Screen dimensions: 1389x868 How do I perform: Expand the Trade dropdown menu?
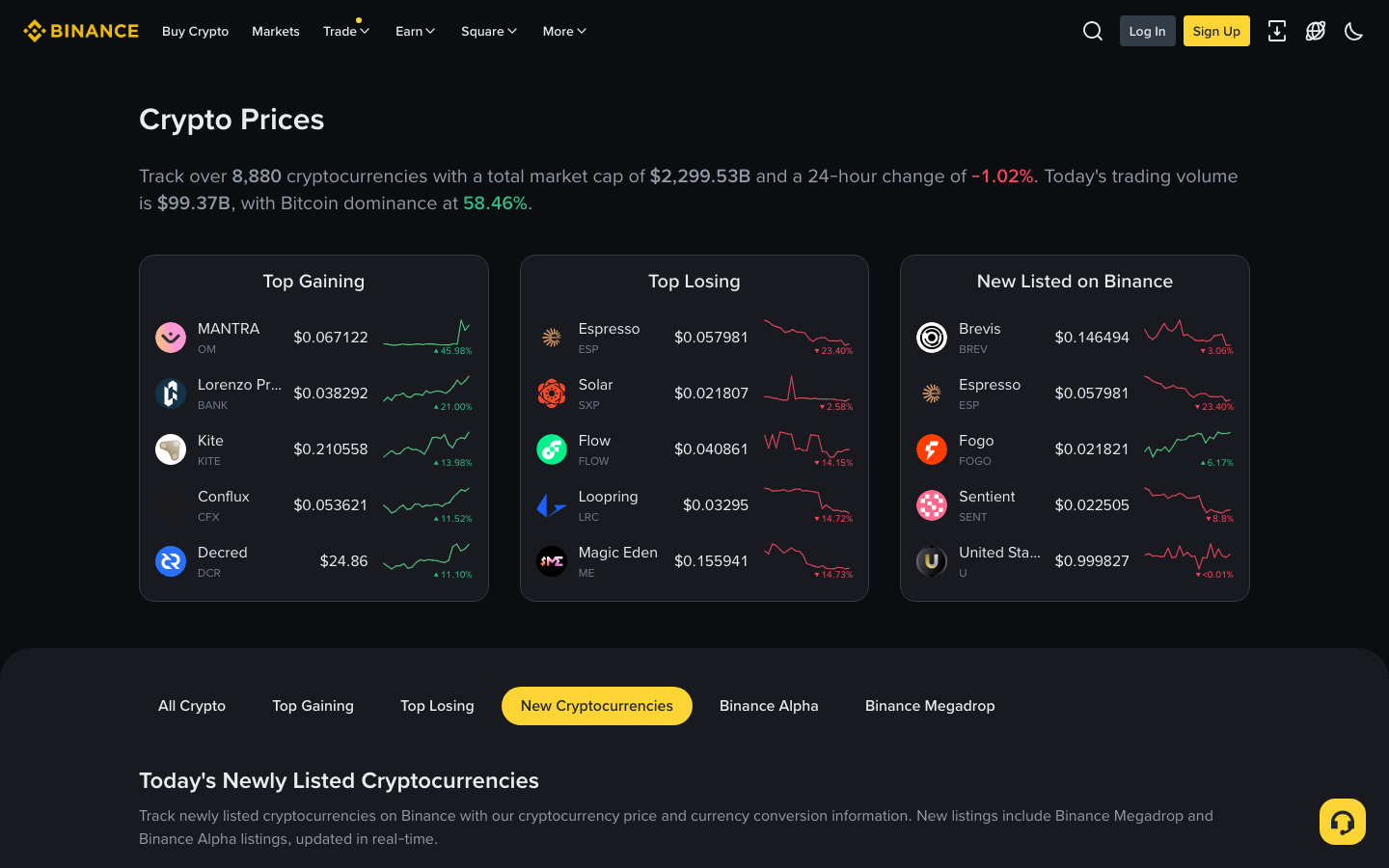tap(345, 31)
